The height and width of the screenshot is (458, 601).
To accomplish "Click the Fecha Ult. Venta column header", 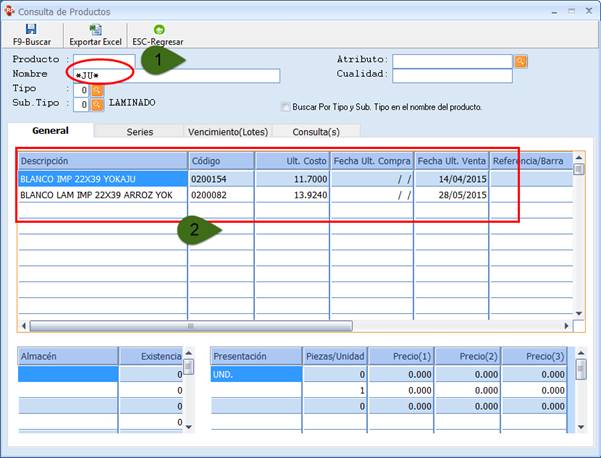I will (x=451, y=161).
